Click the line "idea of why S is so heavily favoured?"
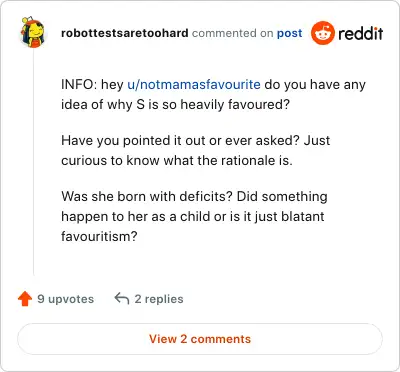This screenshot has height=372, width=400. (x=175, y=104)
